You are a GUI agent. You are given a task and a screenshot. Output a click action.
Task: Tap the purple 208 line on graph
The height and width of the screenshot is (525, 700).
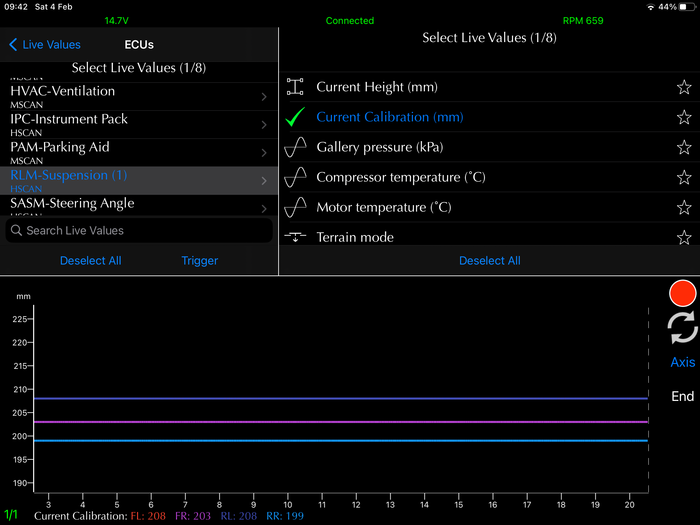tap(341, 398)
